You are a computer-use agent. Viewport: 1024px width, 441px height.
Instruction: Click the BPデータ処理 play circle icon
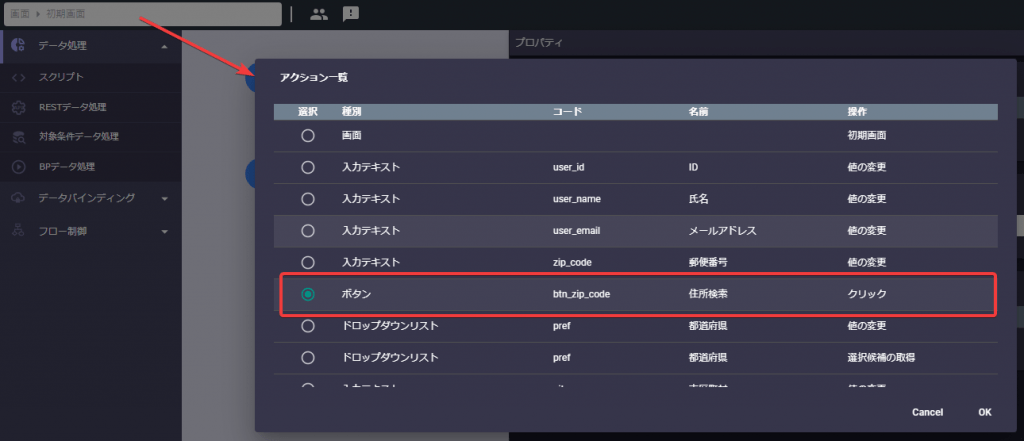[19, 167]
